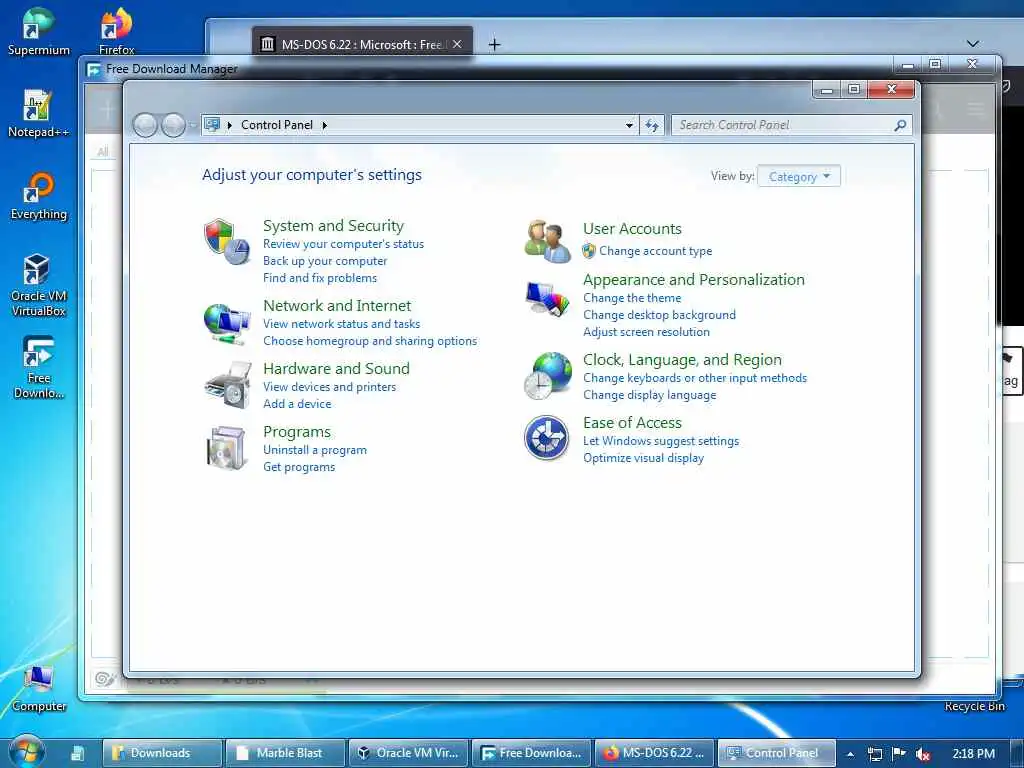Open the Appearance and Personalization monitor icon
The image size is (1024, 768).
click(x=547, y=299)
